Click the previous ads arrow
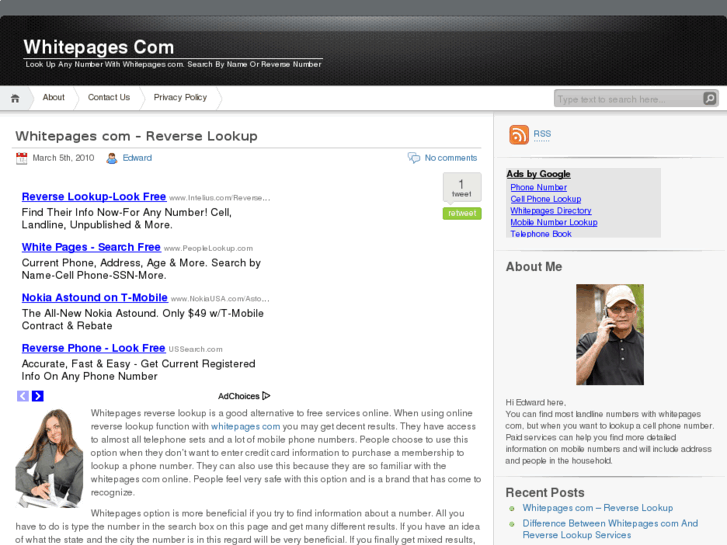The height and width of the screenshot is (545, 727). click(23, 396)
